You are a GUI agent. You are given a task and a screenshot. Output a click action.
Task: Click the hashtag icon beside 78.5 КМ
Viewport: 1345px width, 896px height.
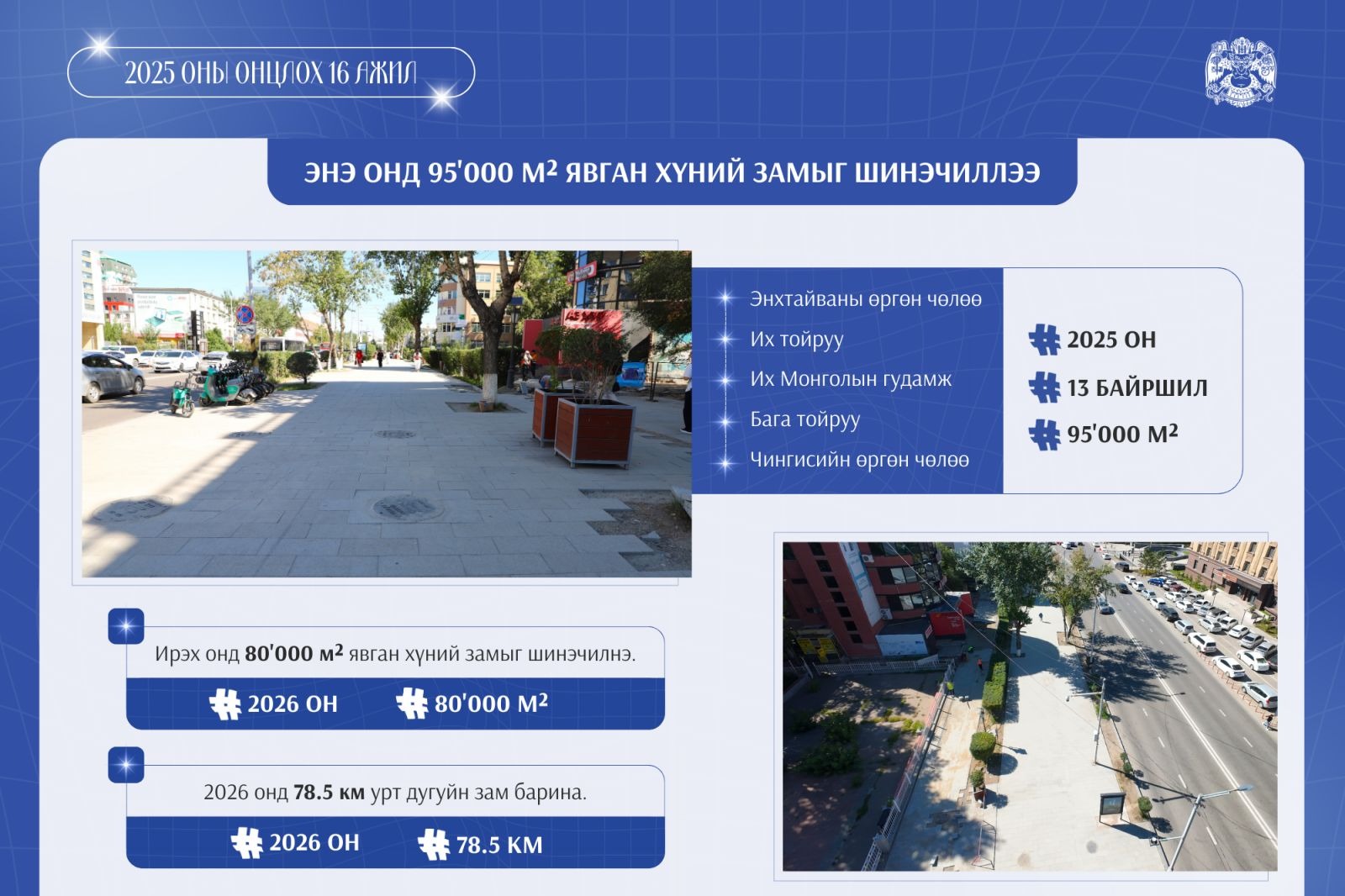coord(434,844)
